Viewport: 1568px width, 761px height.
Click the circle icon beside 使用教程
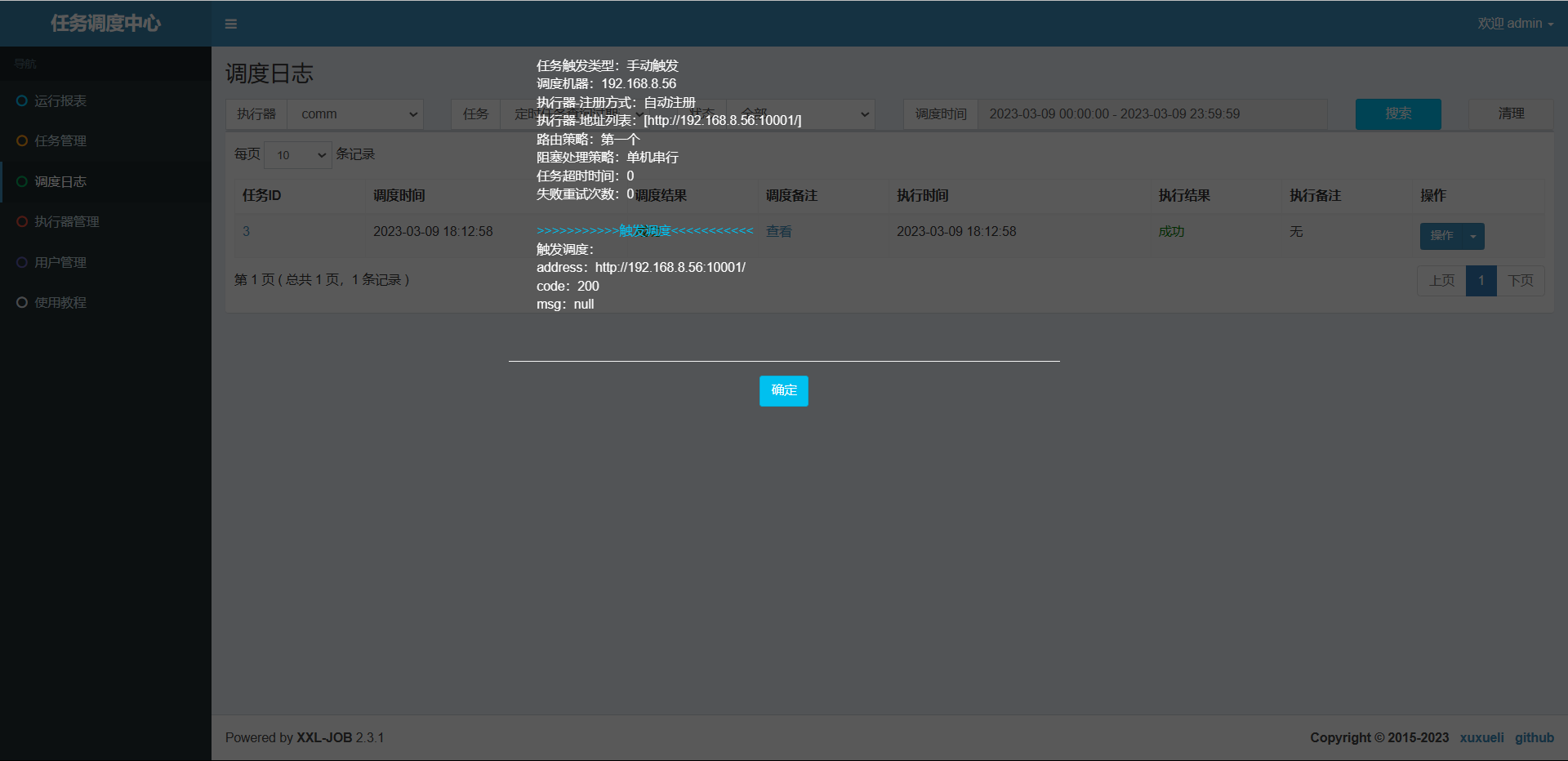pos(22,303)
